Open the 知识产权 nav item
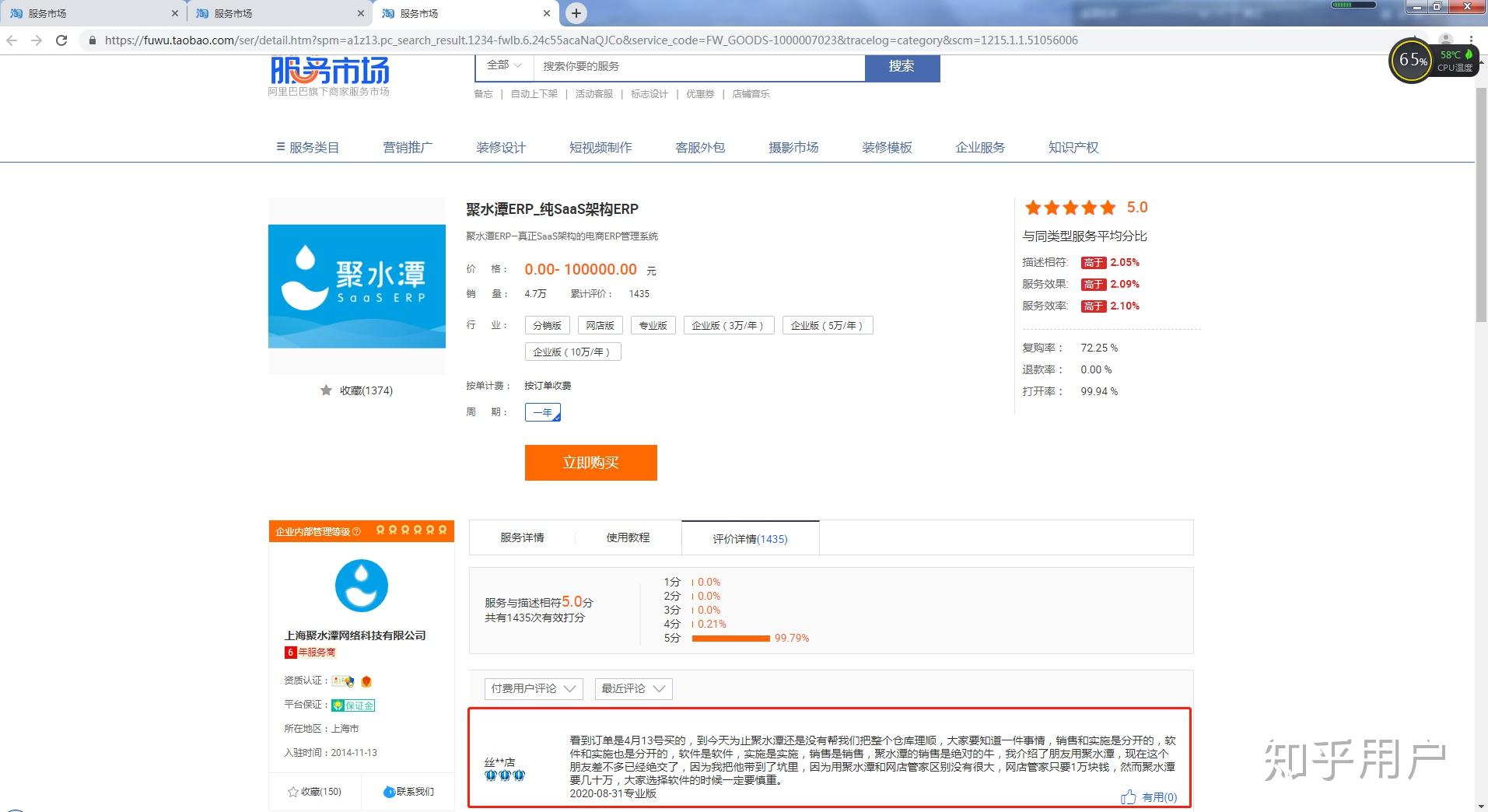Viewport: 1488px width, 812px height. coord(1073,147)
